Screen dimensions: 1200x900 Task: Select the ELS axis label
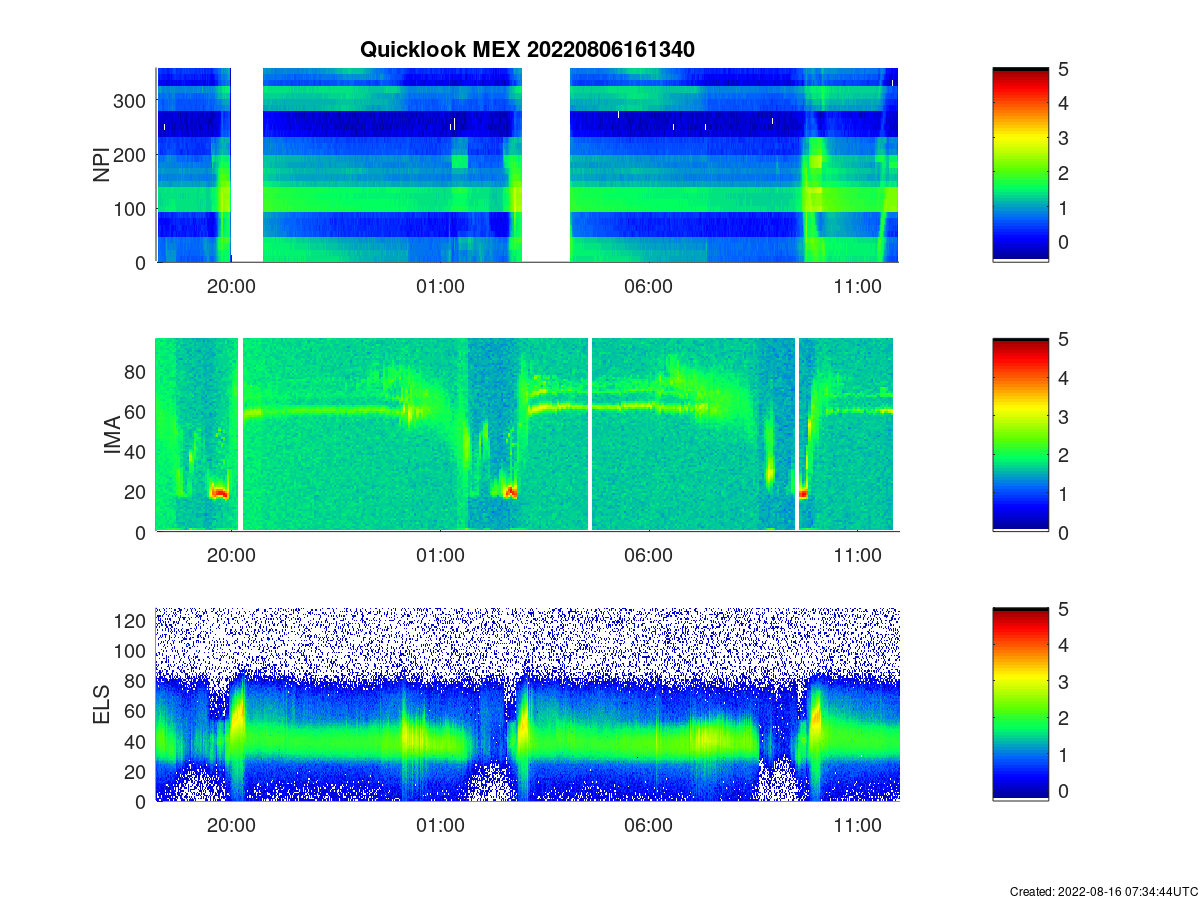[x=102, y=705]
